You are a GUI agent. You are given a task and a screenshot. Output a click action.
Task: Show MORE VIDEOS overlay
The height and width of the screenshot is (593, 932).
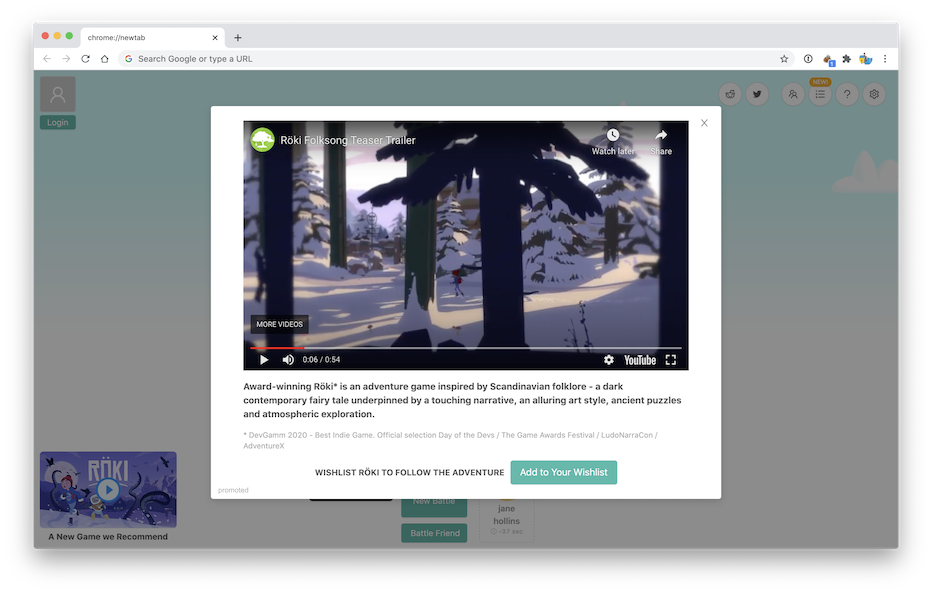(x=279, y=324)
